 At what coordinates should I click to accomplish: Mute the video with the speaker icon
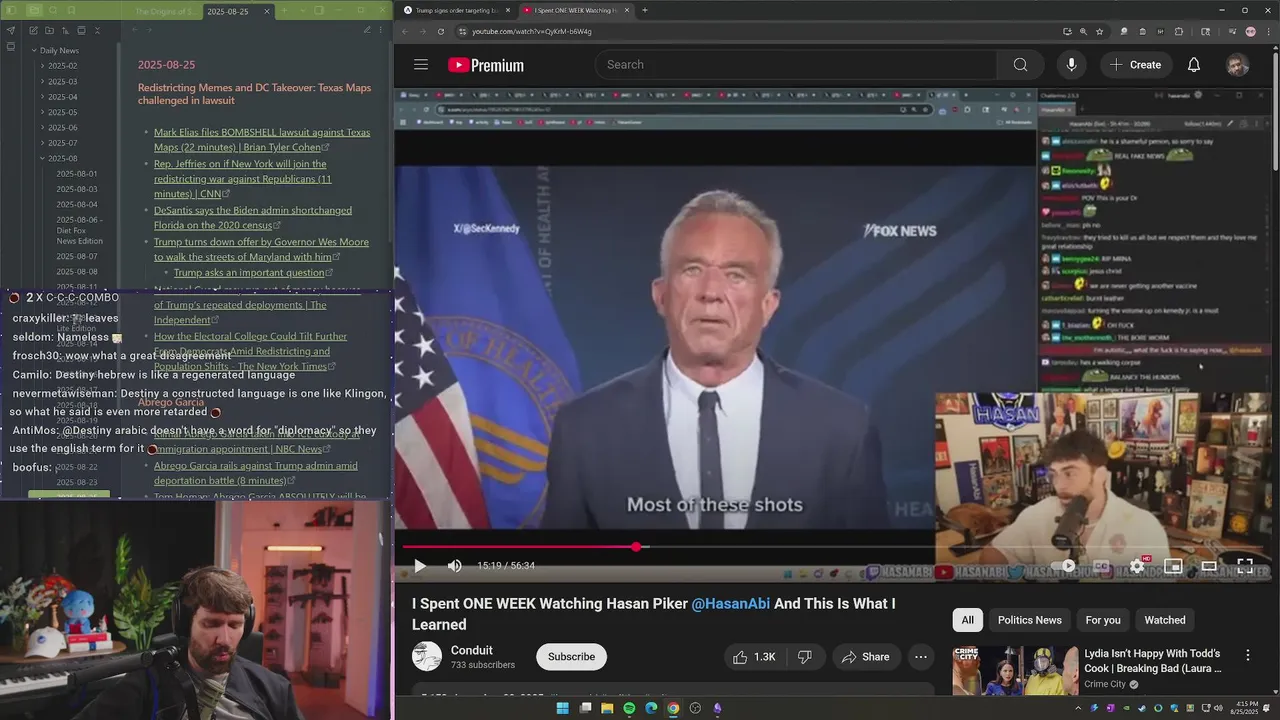455,566
